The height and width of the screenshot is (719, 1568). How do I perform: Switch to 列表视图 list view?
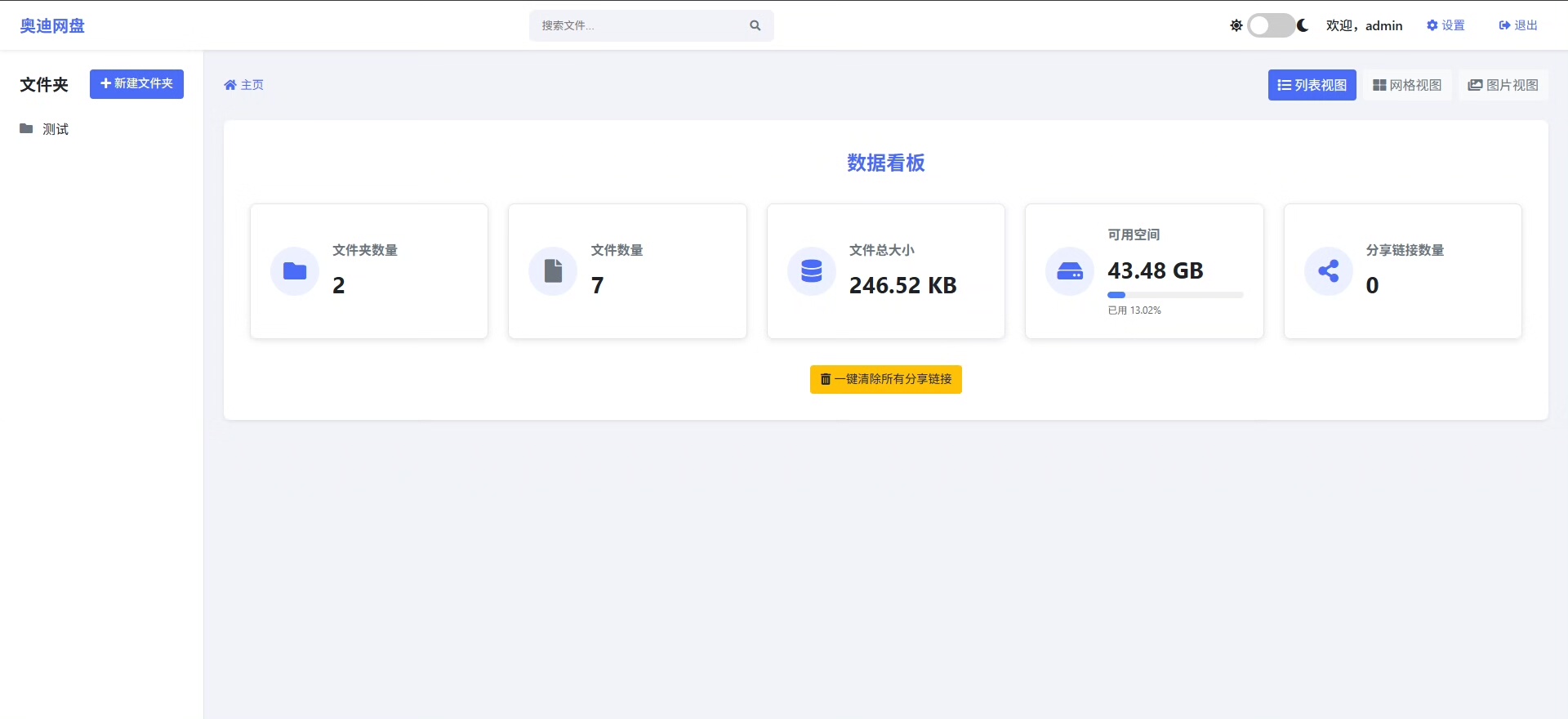pos(1312,85)
